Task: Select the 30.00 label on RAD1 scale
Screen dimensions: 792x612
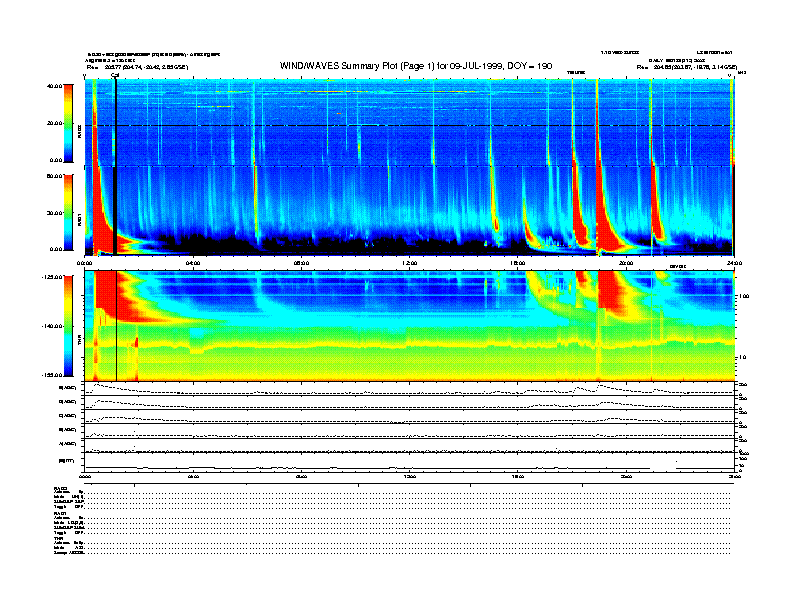Action: coord(54,213)
